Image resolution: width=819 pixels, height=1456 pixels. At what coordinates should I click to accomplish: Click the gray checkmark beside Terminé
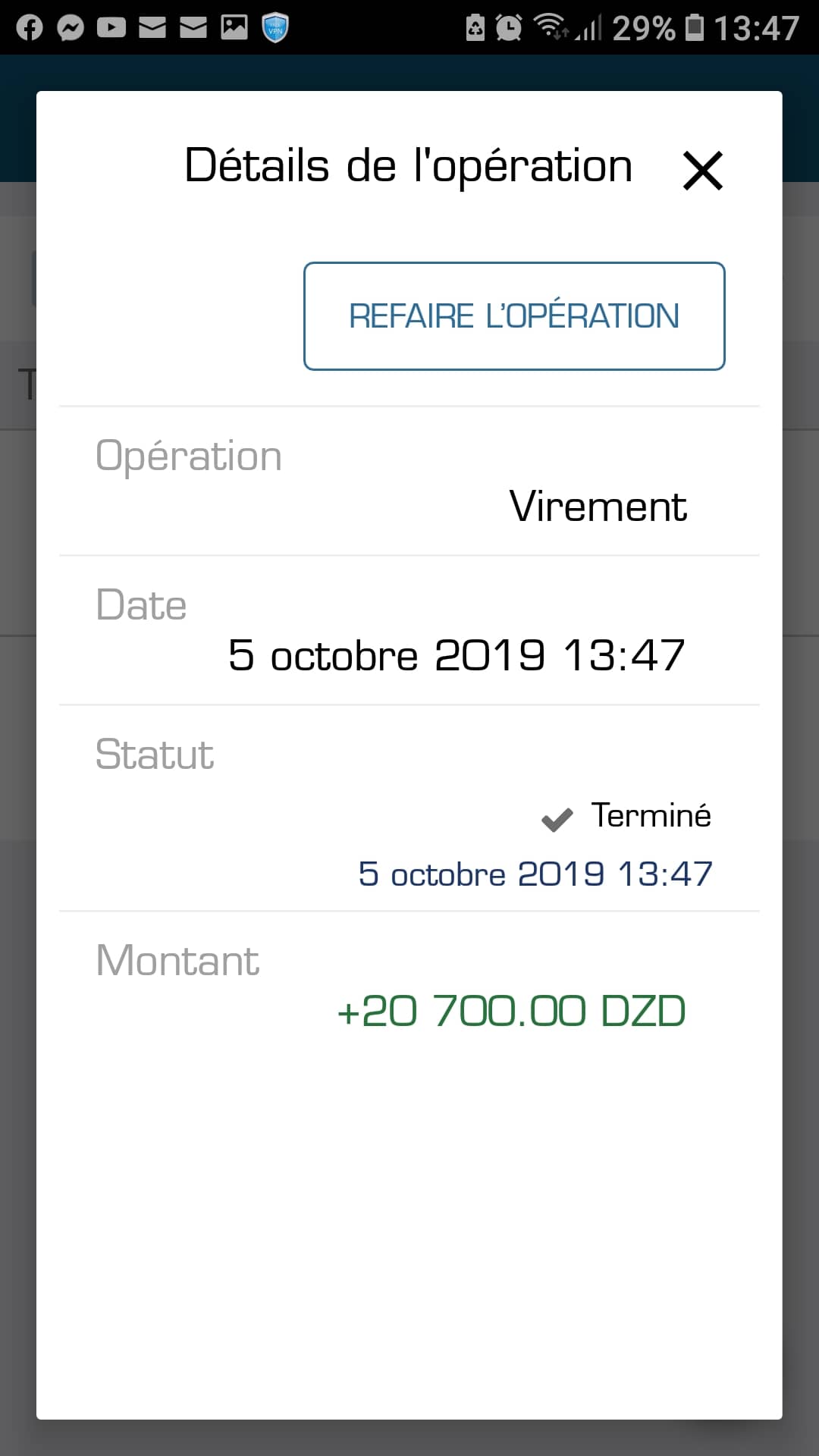(x=557, y=819)
